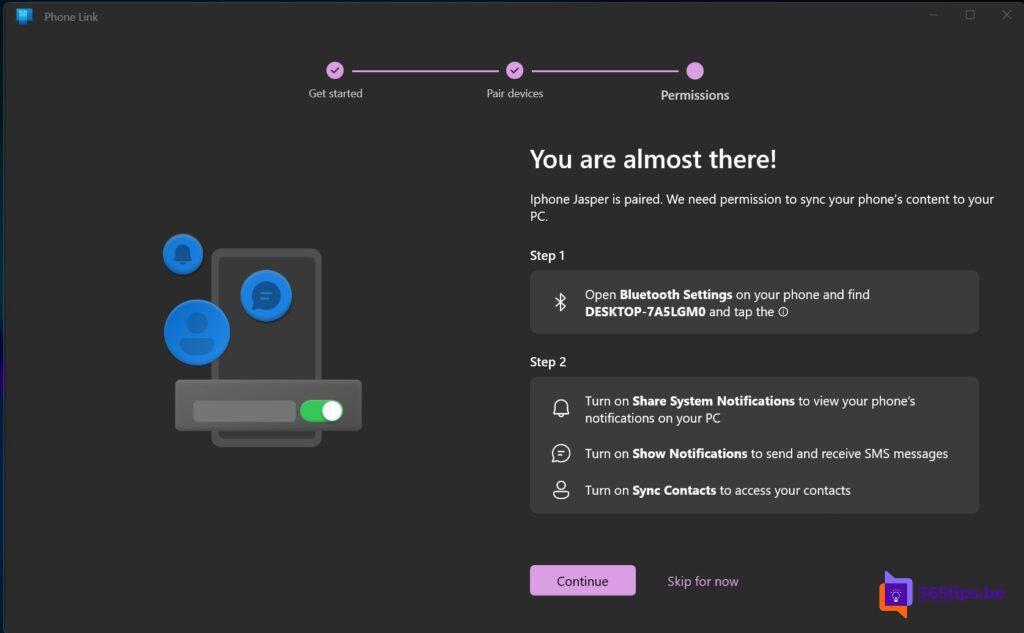
Task: Click the 'Sync Contacts' bold text
Action: [x=674, y=490]
